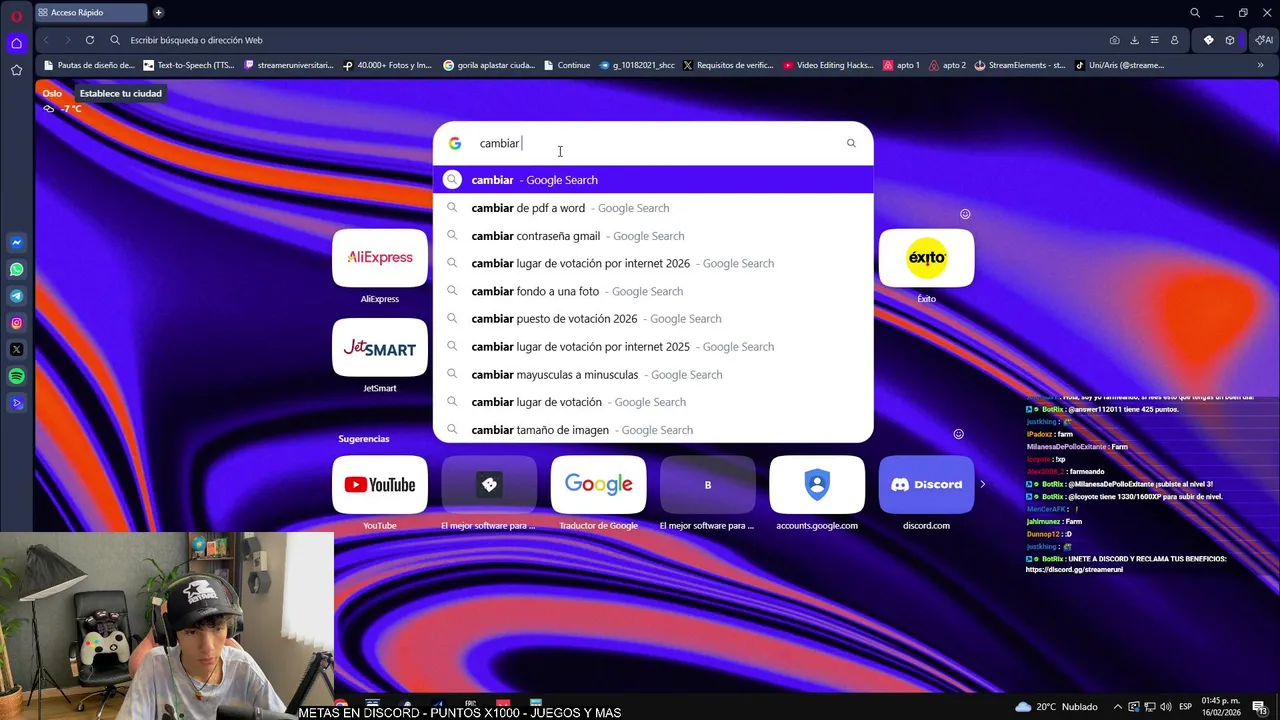This screenshot has height=720, width=1280.
Task: Open the white tag icon in toolbar
Action: click(1208, 40)
